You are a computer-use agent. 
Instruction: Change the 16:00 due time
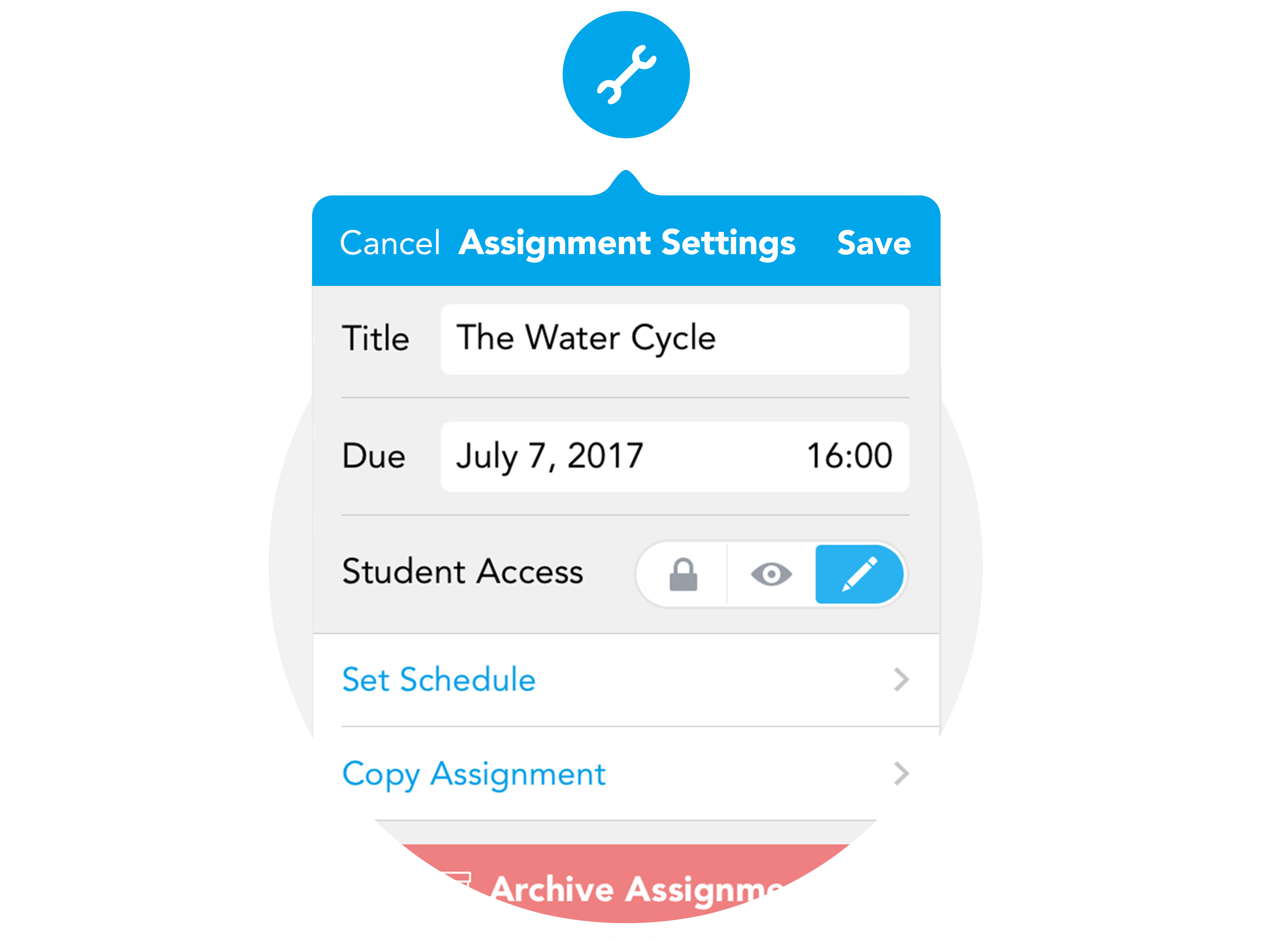pyautogui.click(x=849, y=457)
